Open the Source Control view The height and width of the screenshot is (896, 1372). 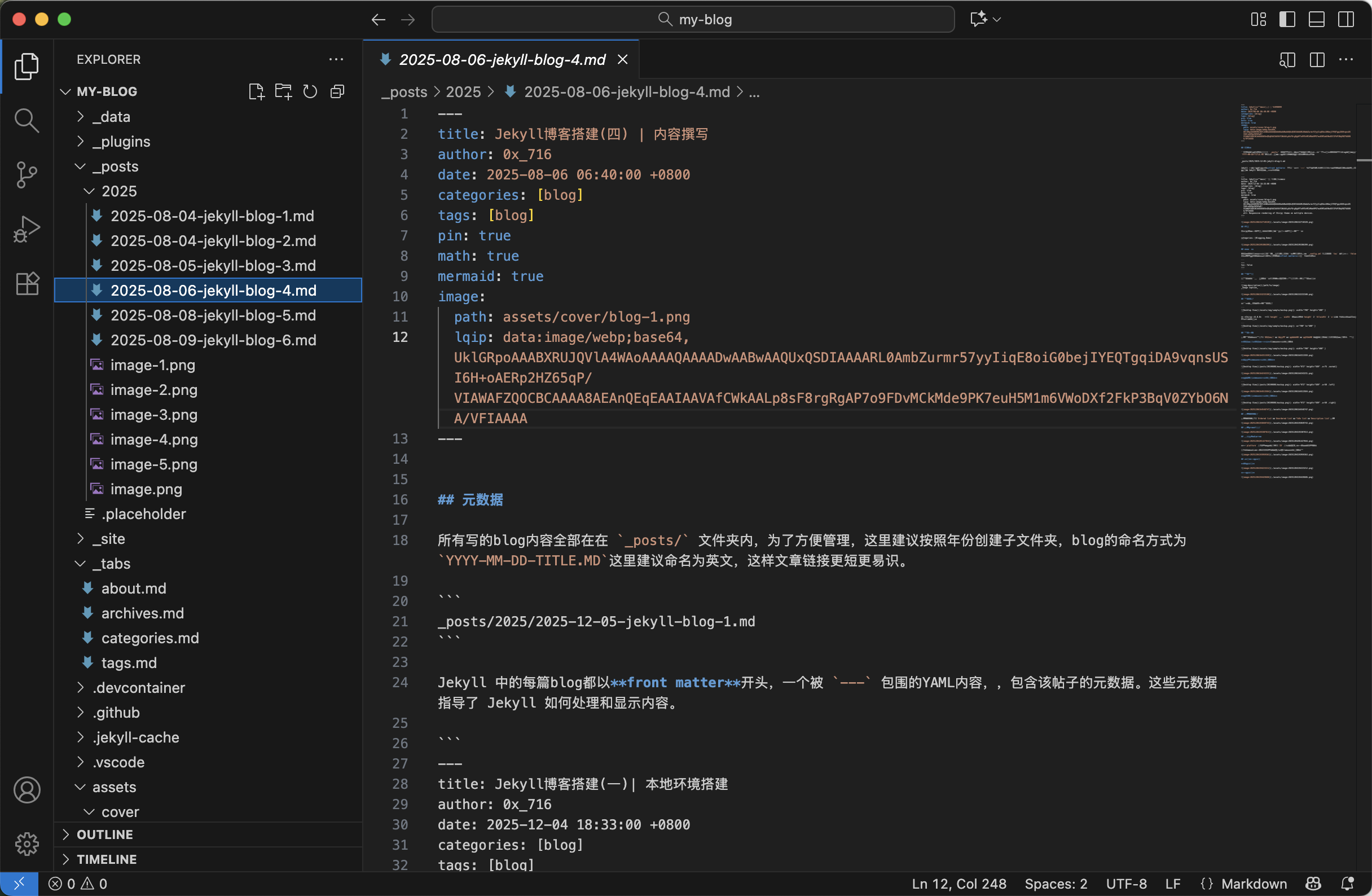pos(27,175)
